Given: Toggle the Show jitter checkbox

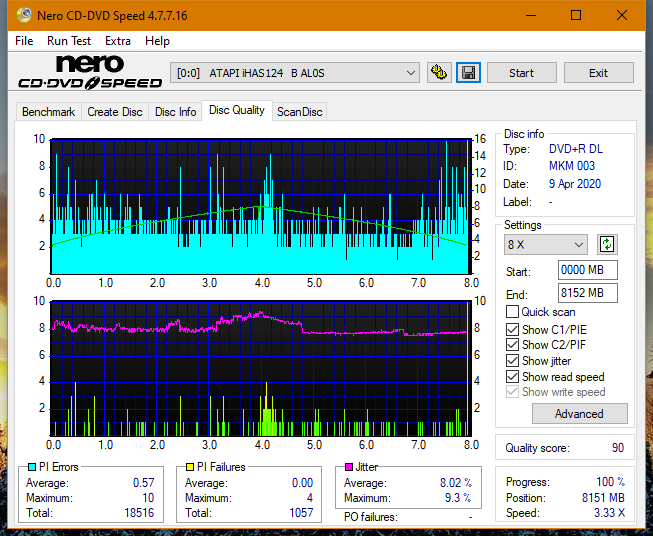Looking at the screenshot, I should [513, 361].
